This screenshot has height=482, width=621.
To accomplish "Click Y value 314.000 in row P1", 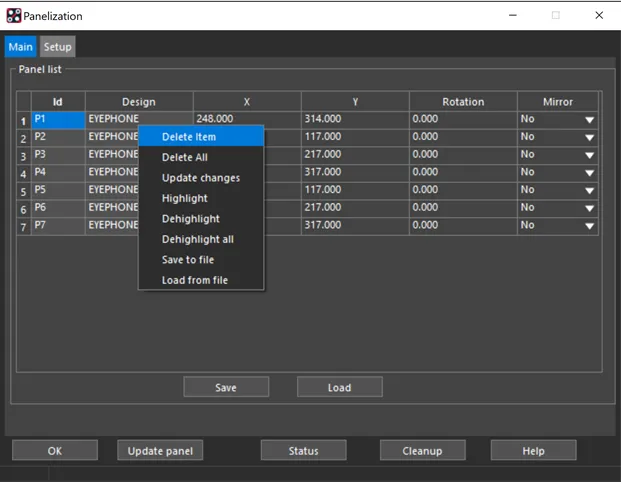I will coord(355,120).
